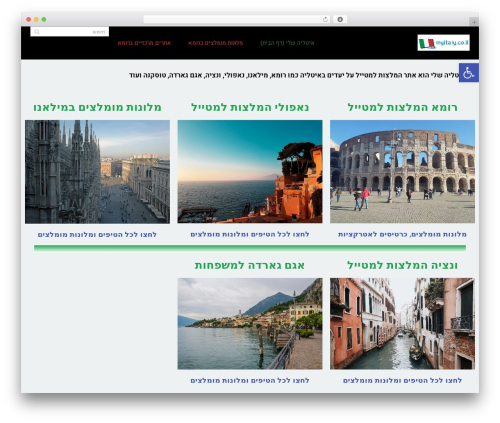
Task: Open heading נאפולי המלצות למטייל
Action: (x=250, y=107)
